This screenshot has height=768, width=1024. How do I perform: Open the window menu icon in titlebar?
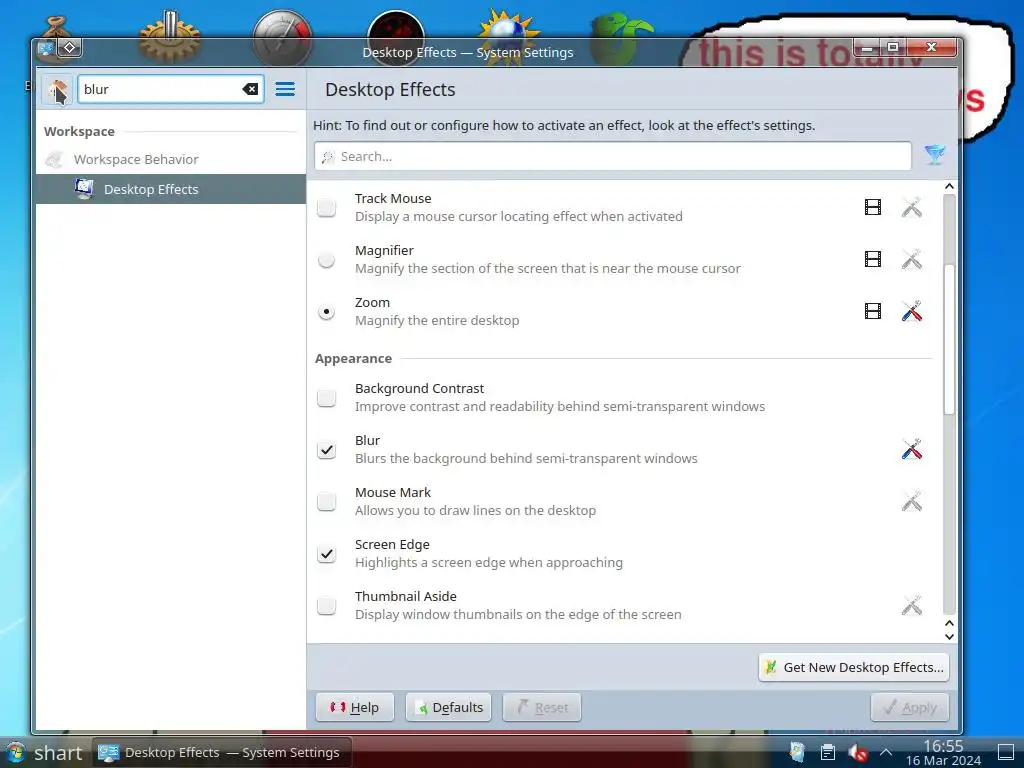pos(45,48)
